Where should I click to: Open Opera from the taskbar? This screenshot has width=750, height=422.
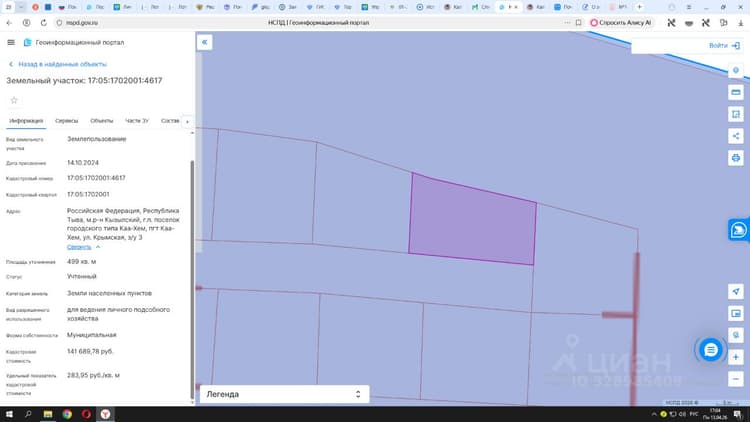coord(86,414)
